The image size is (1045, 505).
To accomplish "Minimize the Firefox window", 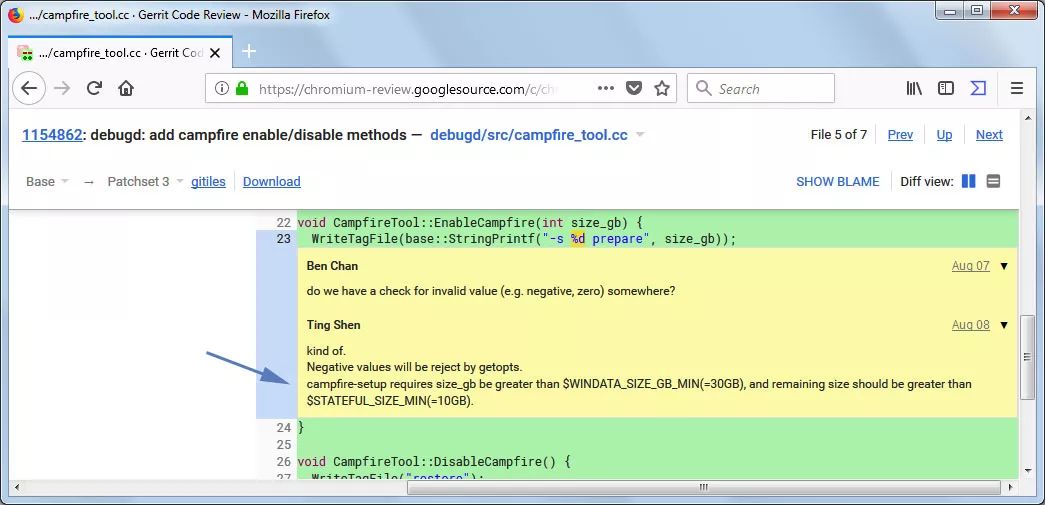I will point(950,11).
